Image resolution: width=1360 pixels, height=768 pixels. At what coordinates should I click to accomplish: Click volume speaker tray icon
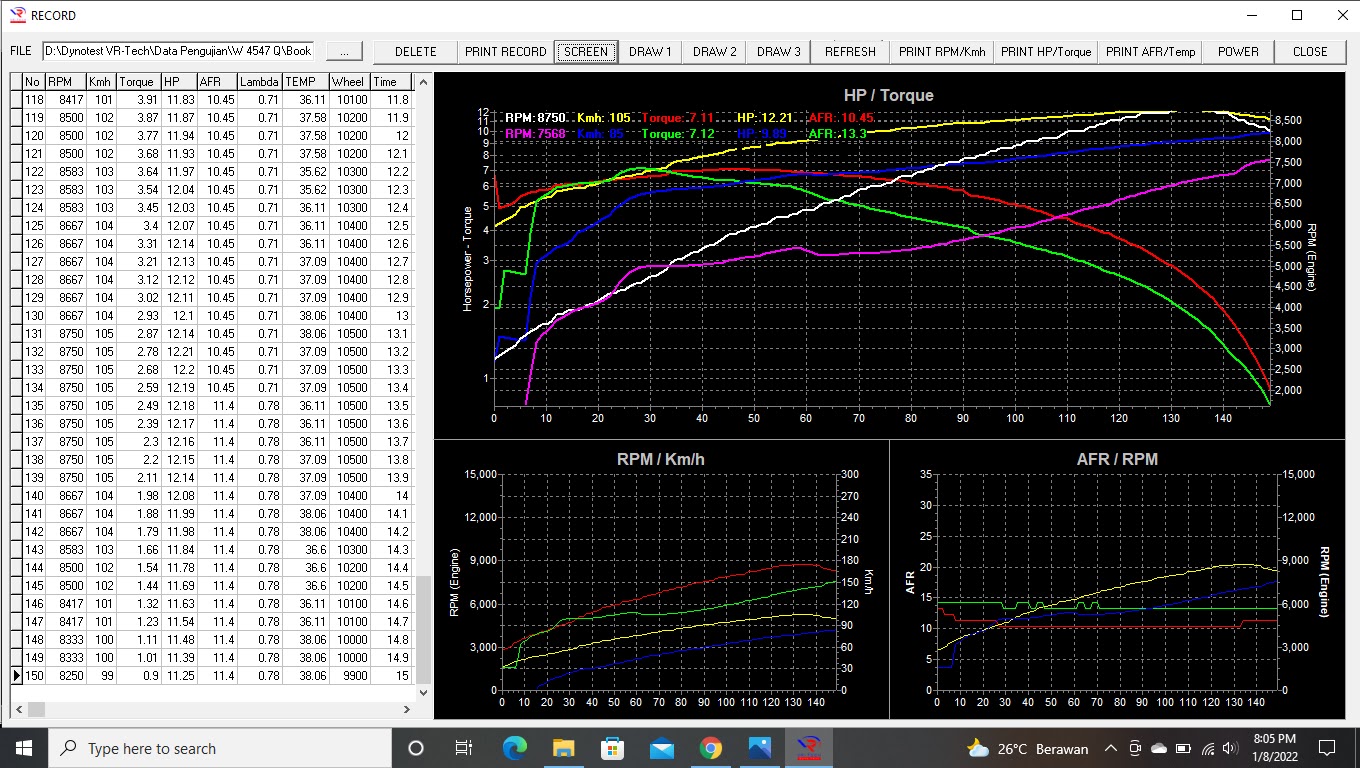click(1232, 749)
